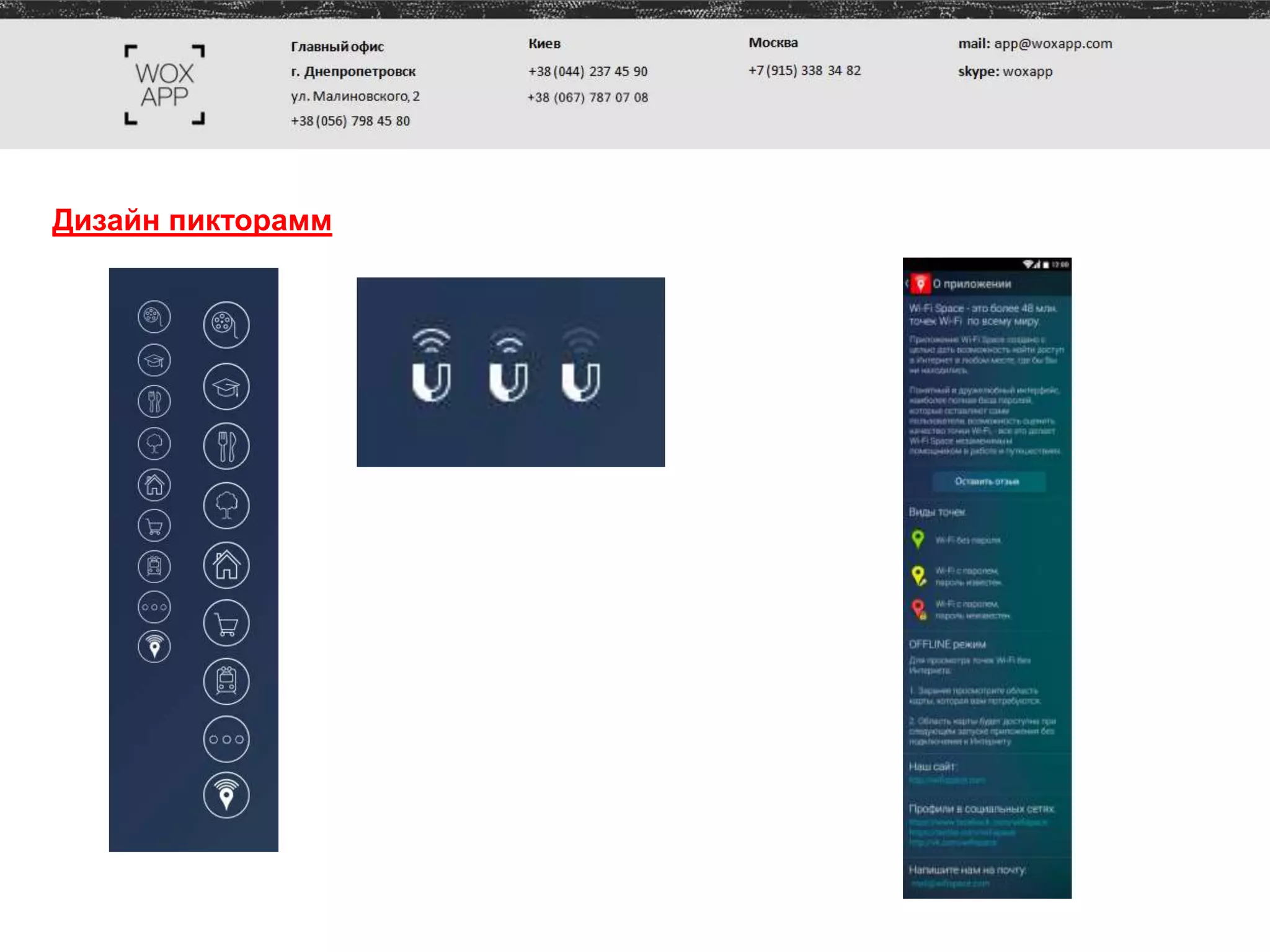The width and height of the screenshot is (1270, 952).
Task: Click the small Wi-Fi location pin icon
Action: pos(154,647)
